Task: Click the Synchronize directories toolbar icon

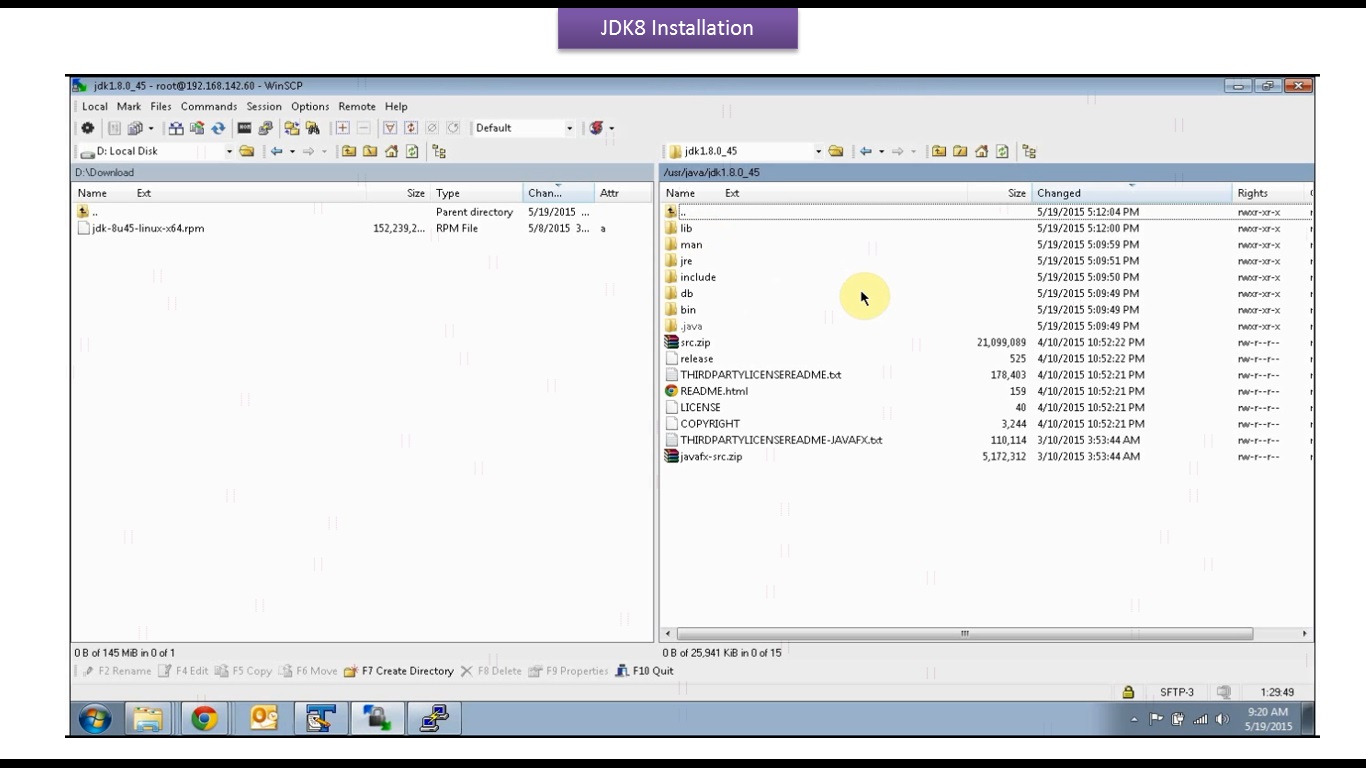Action: (176, 128)
